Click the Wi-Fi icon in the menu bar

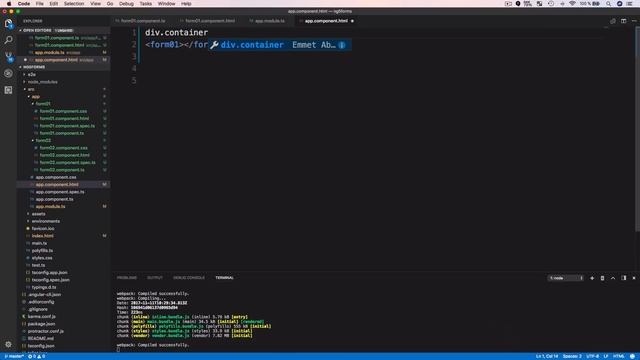[572, 4]
